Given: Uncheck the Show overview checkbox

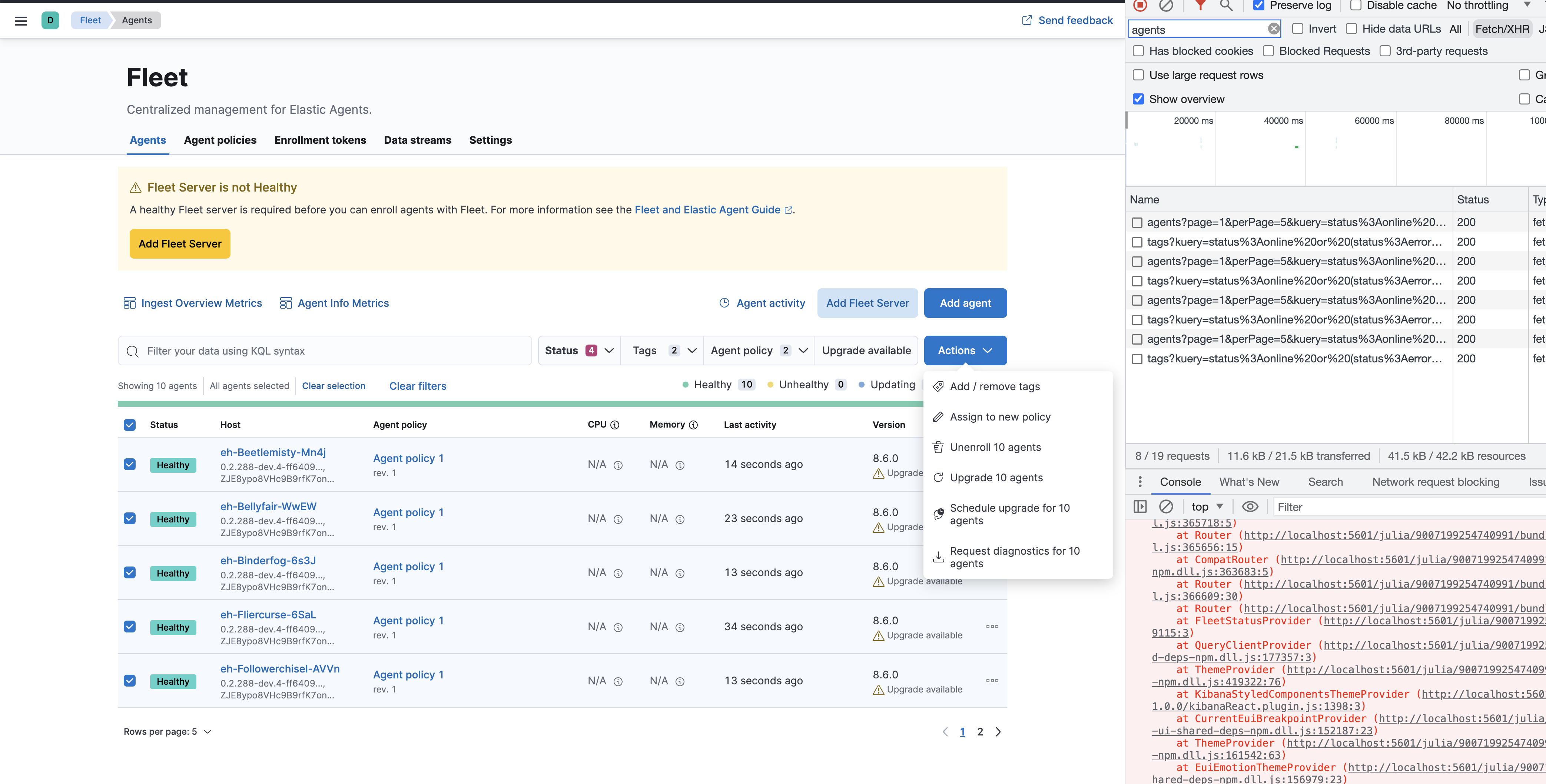Looking at the screenshot, I should point(1138,99).
